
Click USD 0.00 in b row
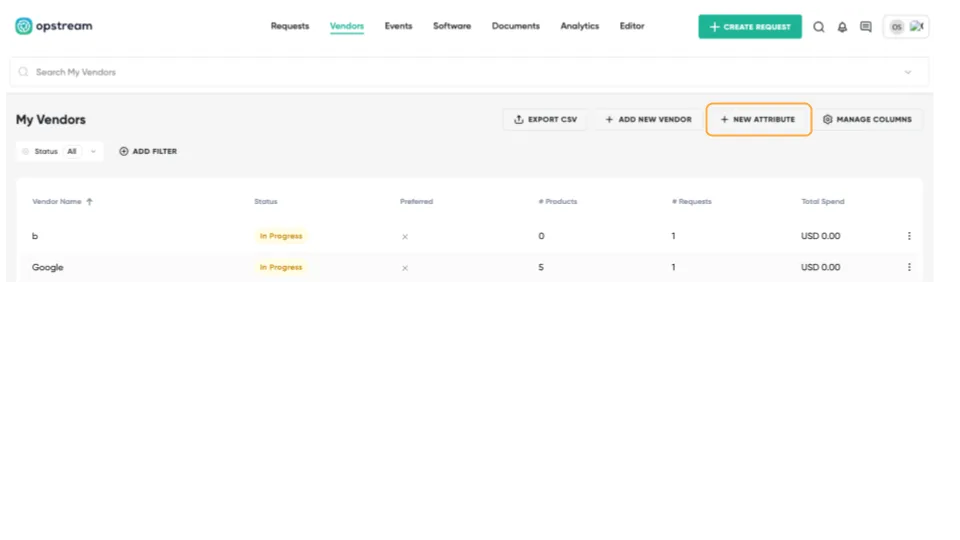(820, 236)
